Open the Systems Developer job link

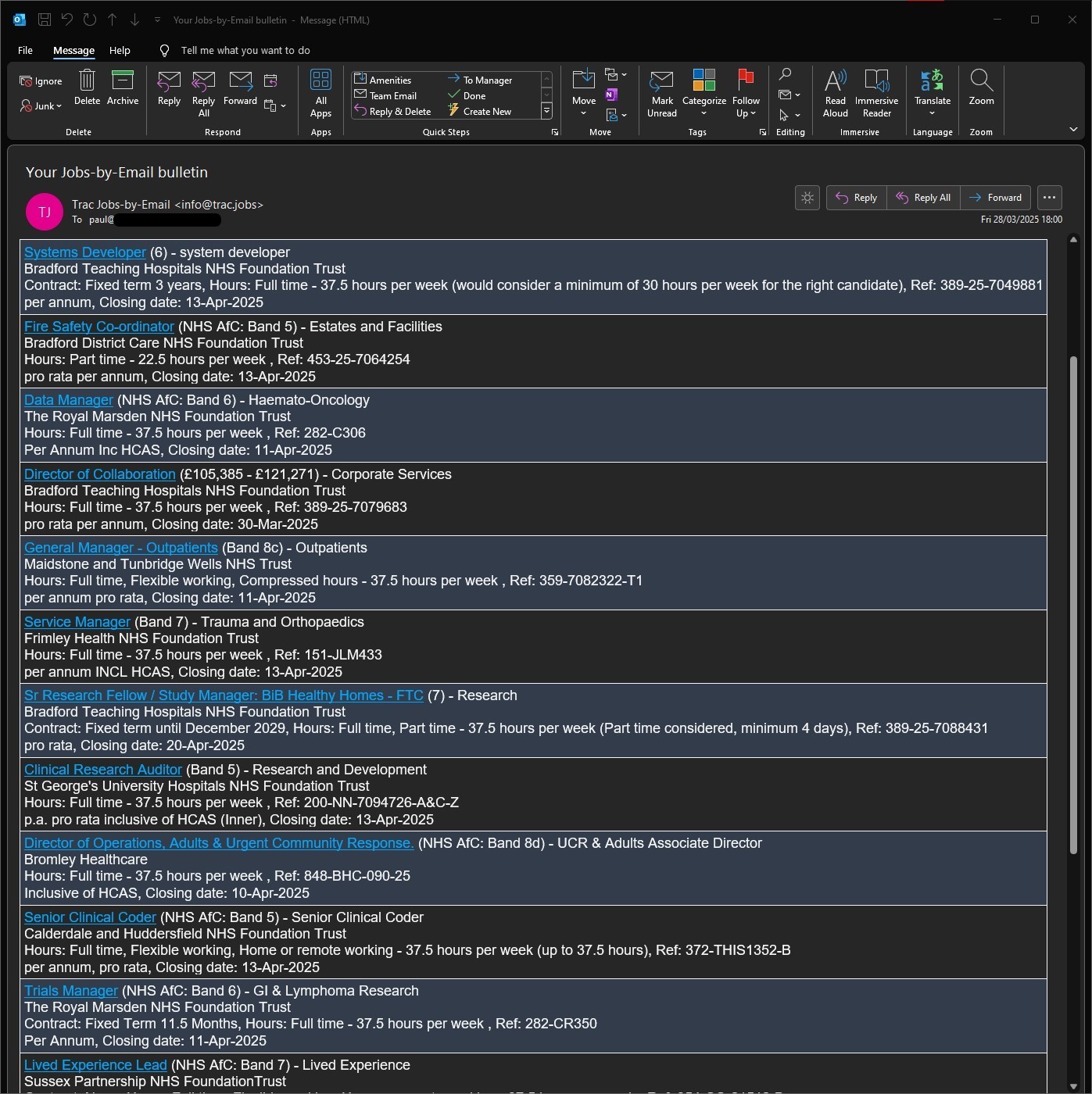coord(85,252)
